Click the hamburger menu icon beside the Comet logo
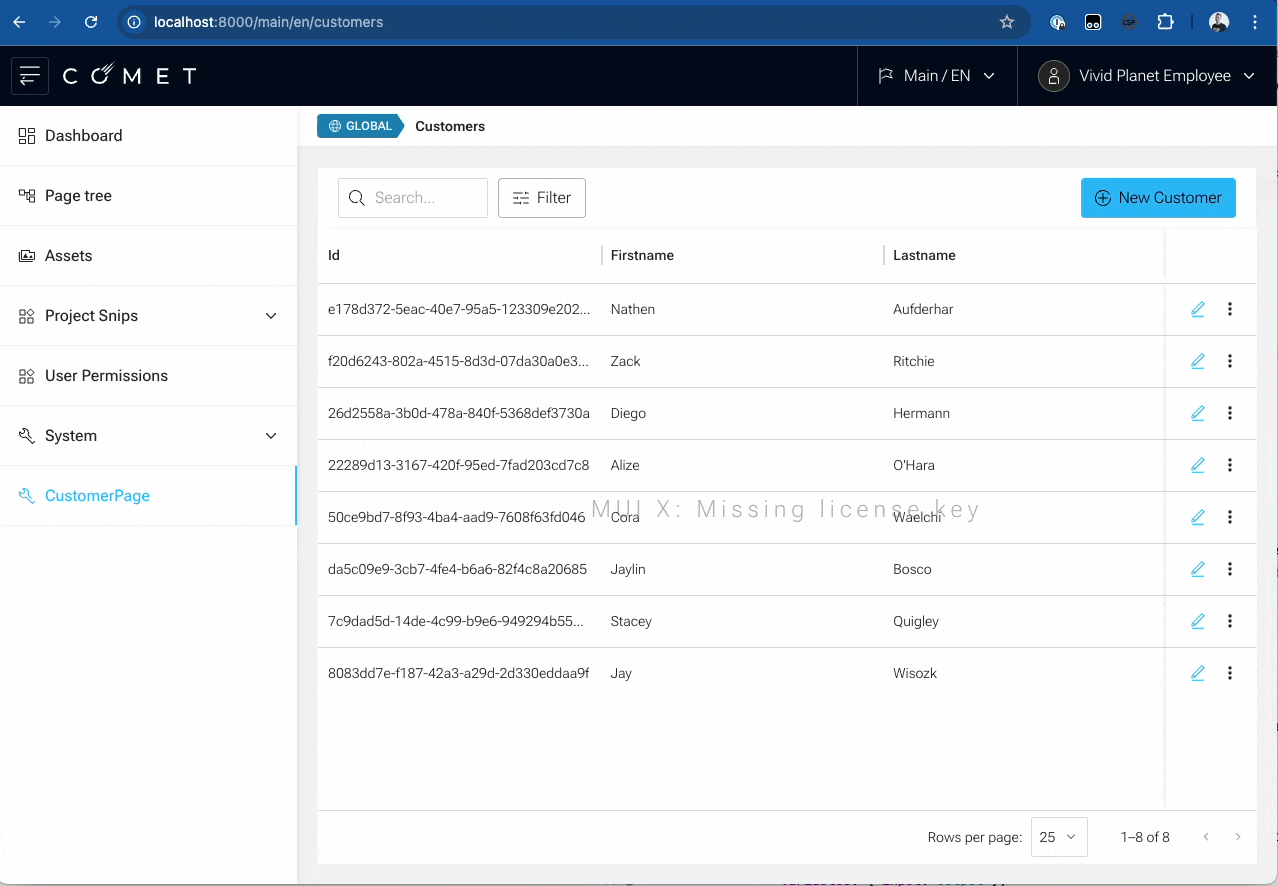Viewport: 1278px width, 886px height. pyautogui.click(x=29, y=75)
